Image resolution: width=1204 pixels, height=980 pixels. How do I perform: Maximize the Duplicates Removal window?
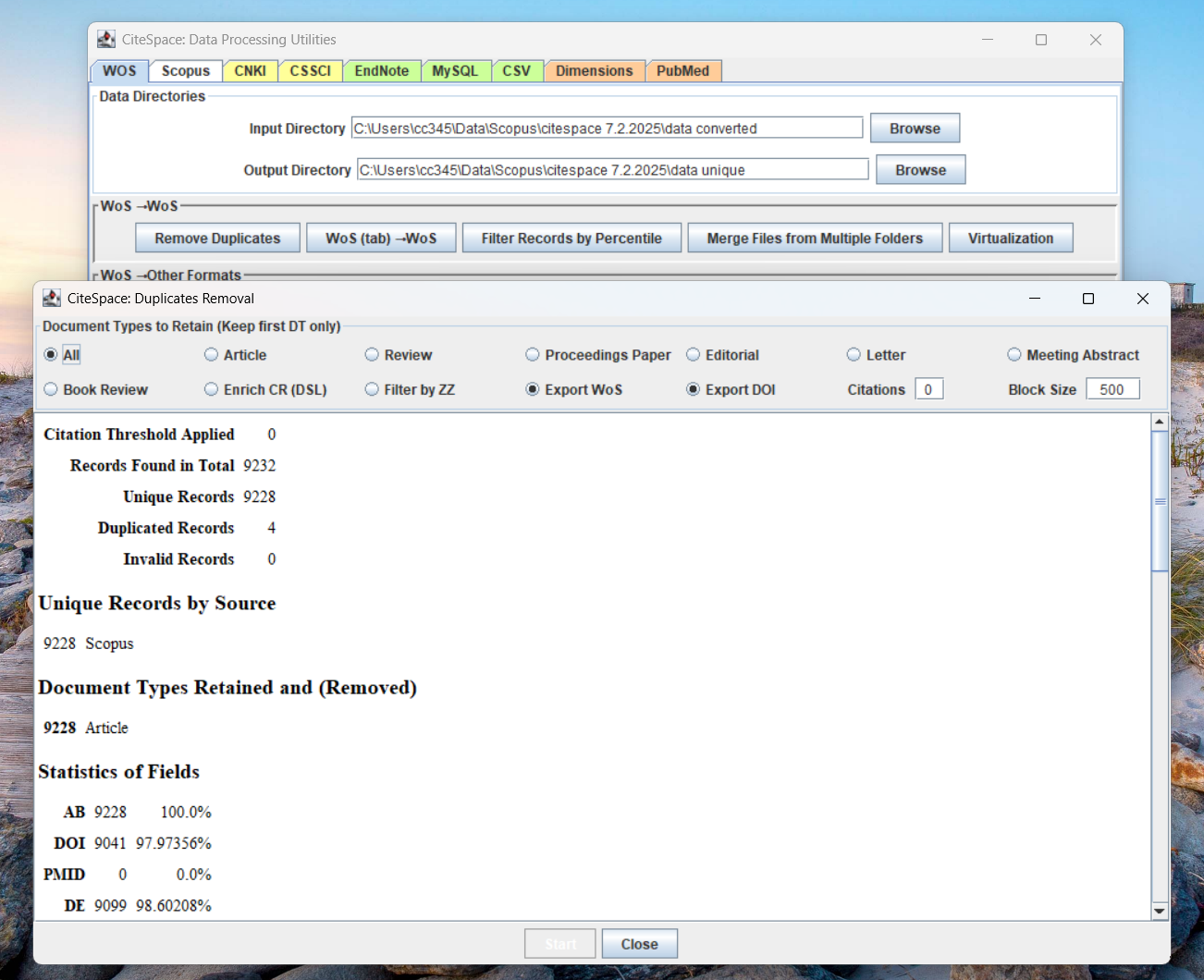pos(1088,299)
